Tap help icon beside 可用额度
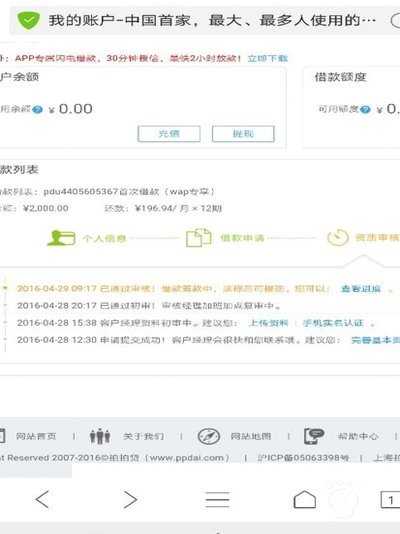Viewport: 400px width, 534px height. tap(365, 110)
